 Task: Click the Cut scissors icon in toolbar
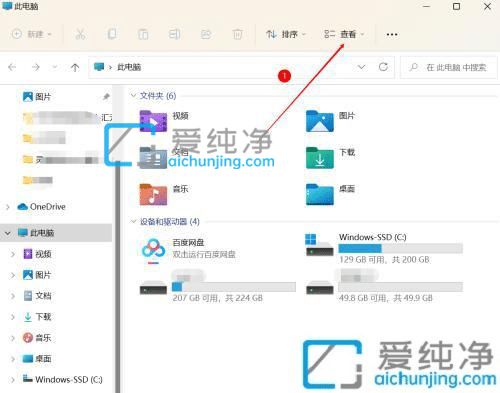(80, 34)
